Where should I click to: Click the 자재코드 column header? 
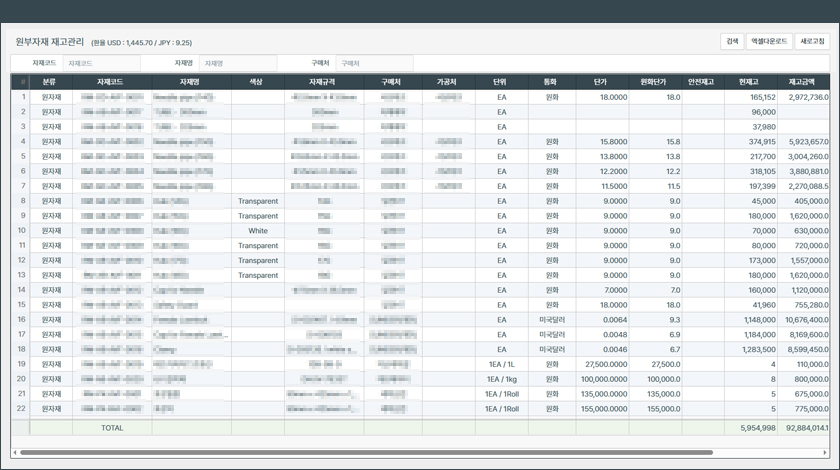(x=110, y=82)
